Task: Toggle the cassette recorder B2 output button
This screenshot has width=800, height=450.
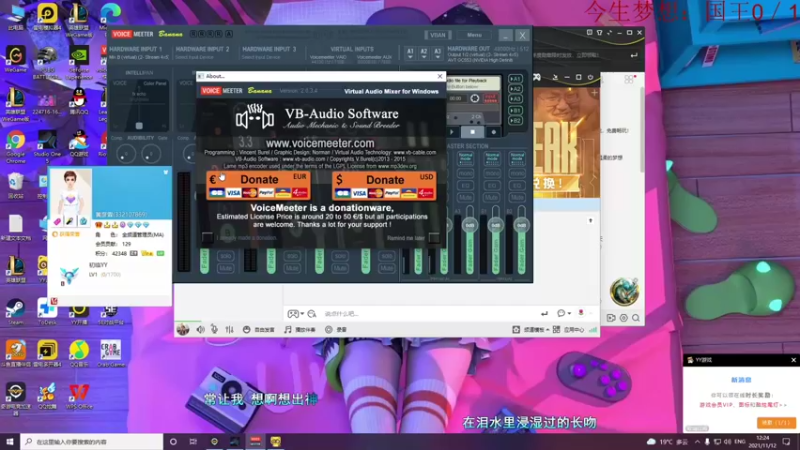Action: click(x=515, y=120)
